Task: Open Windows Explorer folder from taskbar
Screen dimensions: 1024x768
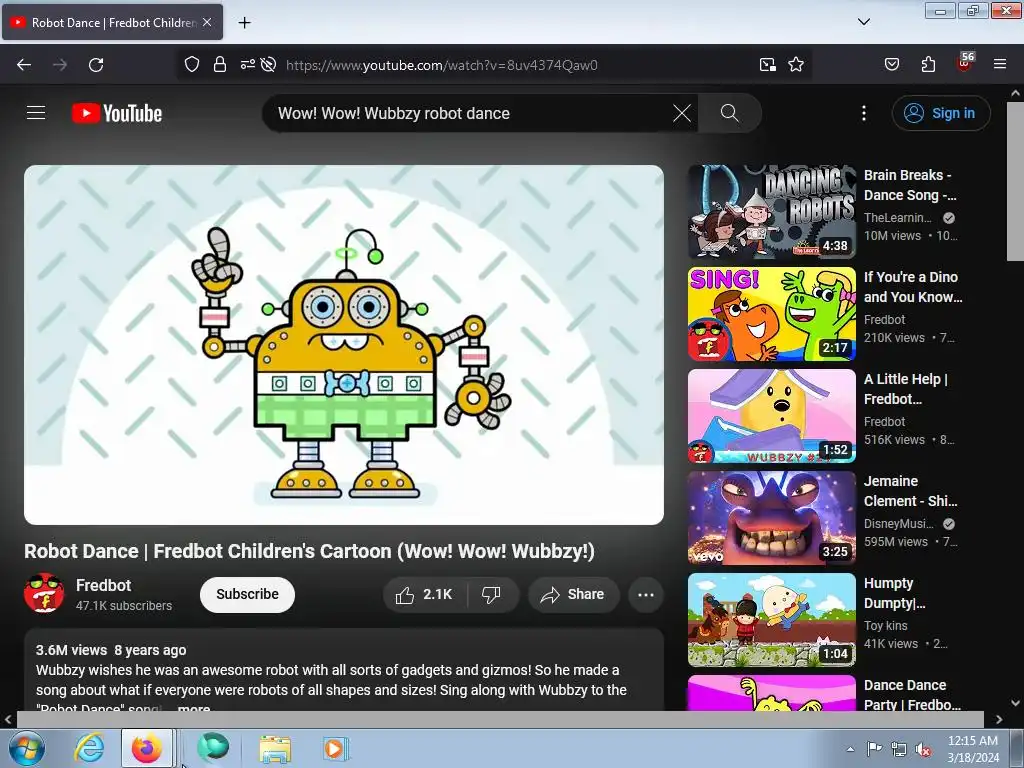Action: pyautogui.click(x=275, y=748)
